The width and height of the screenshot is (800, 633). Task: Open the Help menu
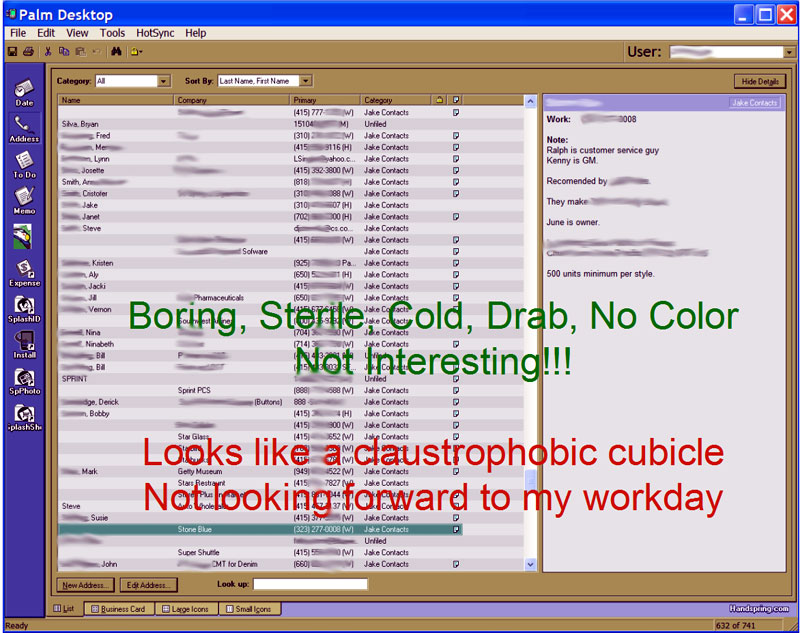(x=195, y=33)
